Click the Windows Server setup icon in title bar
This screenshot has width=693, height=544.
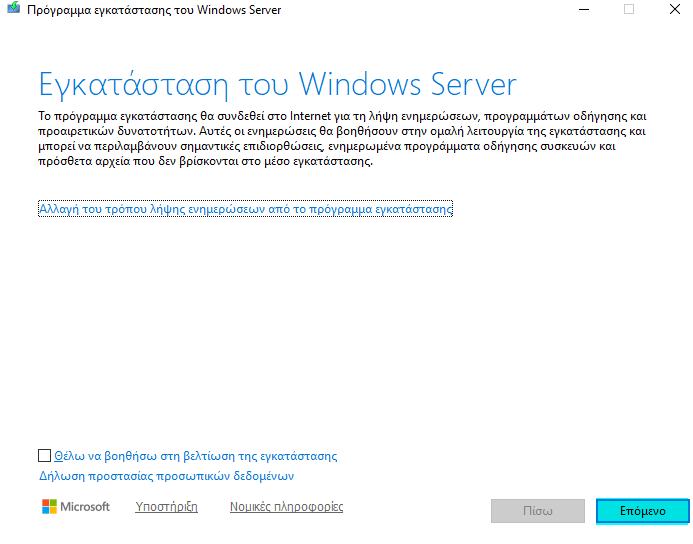[14, 8]
